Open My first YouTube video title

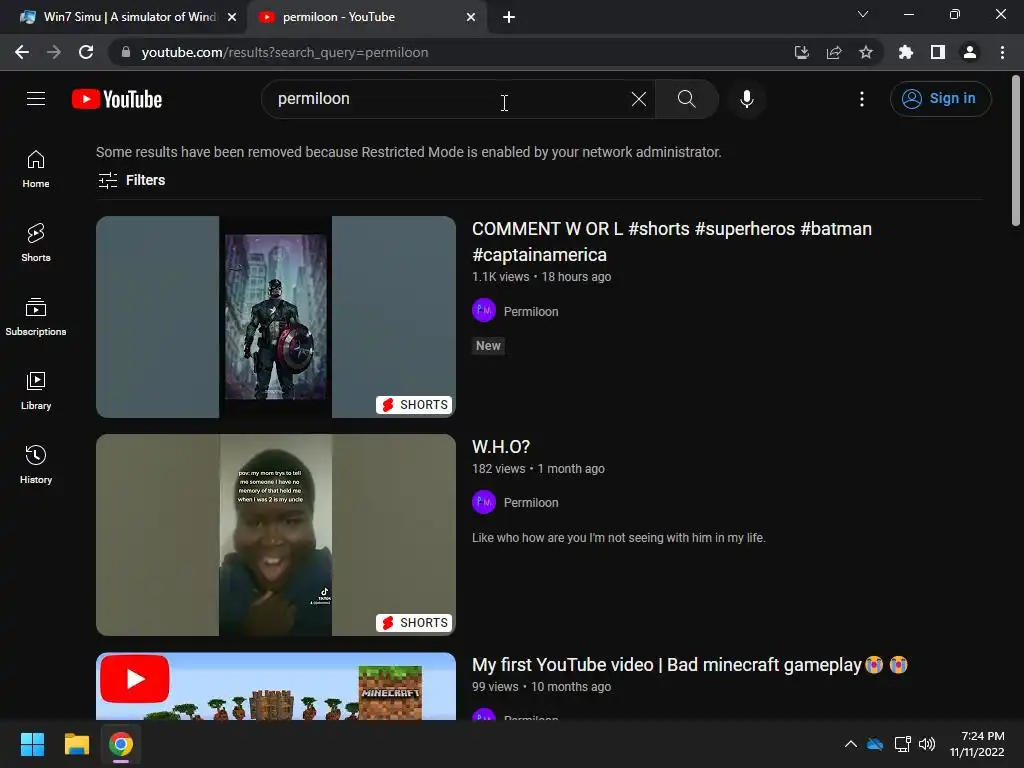tap(690, 665)
